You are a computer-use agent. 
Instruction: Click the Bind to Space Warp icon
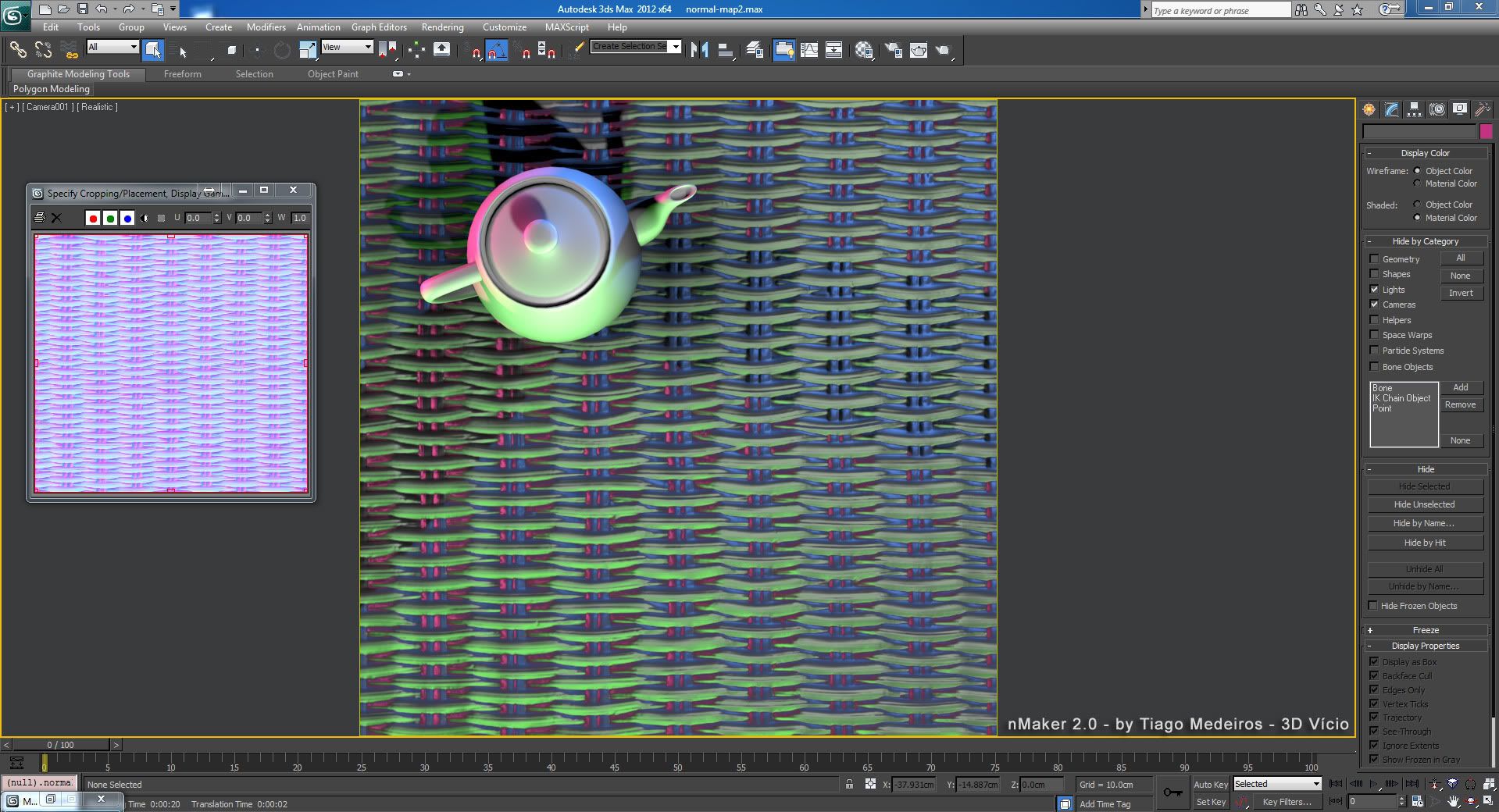[x=70, y=50]
